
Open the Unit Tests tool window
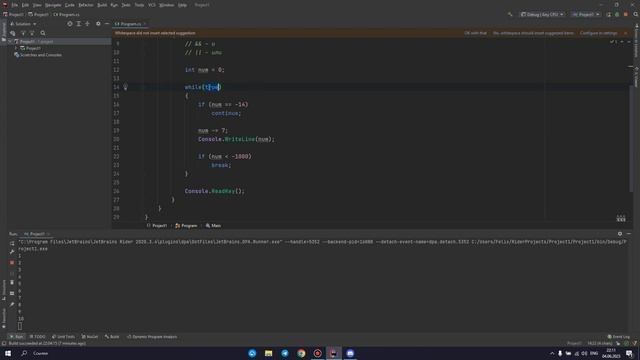[63, 337]
